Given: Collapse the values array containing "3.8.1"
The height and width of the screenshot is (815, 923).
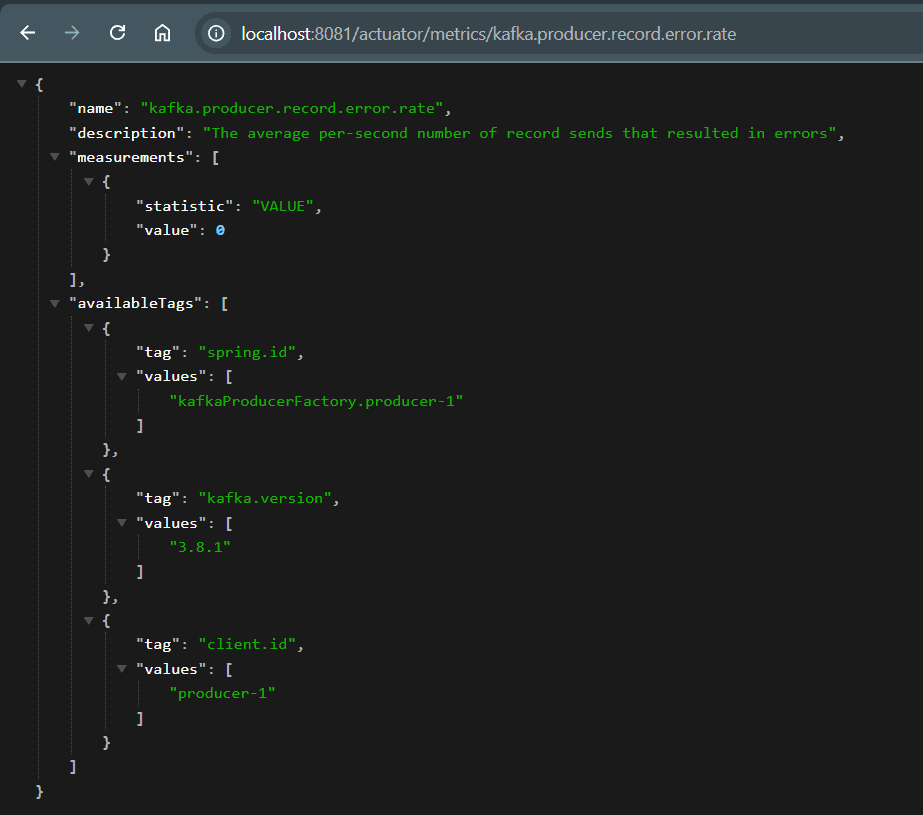Looking at the screenshot, I should click(122, 522).
